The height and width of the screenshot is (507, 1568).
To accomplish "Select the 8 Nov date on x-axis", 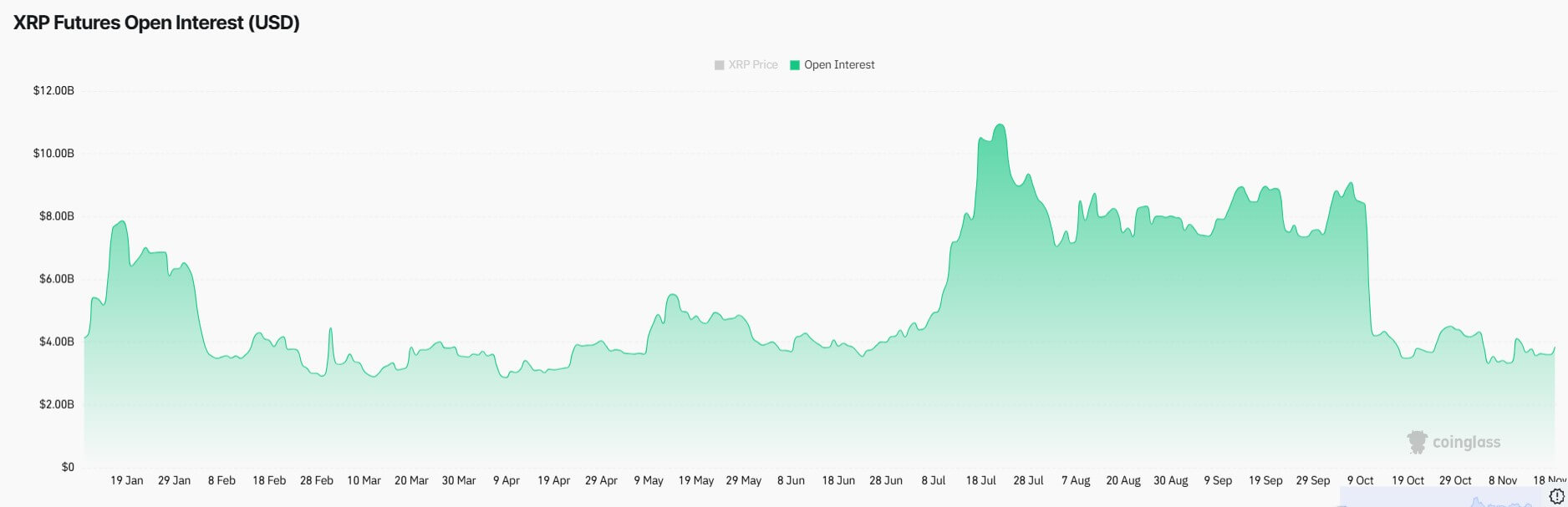I will tap(1502, 480).
